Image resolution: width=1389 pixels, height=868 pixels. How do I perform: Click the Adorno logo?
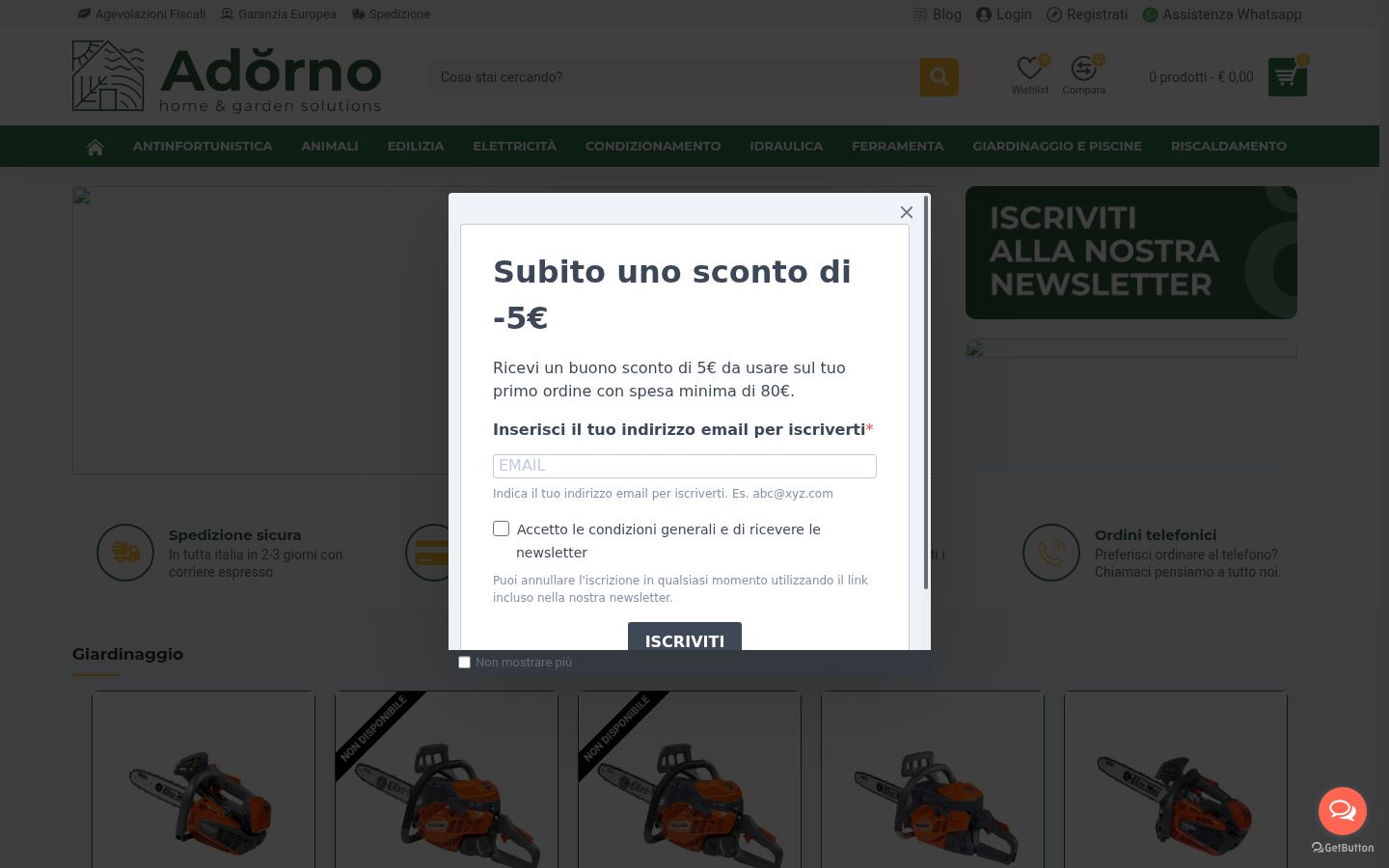pos(228,76)
